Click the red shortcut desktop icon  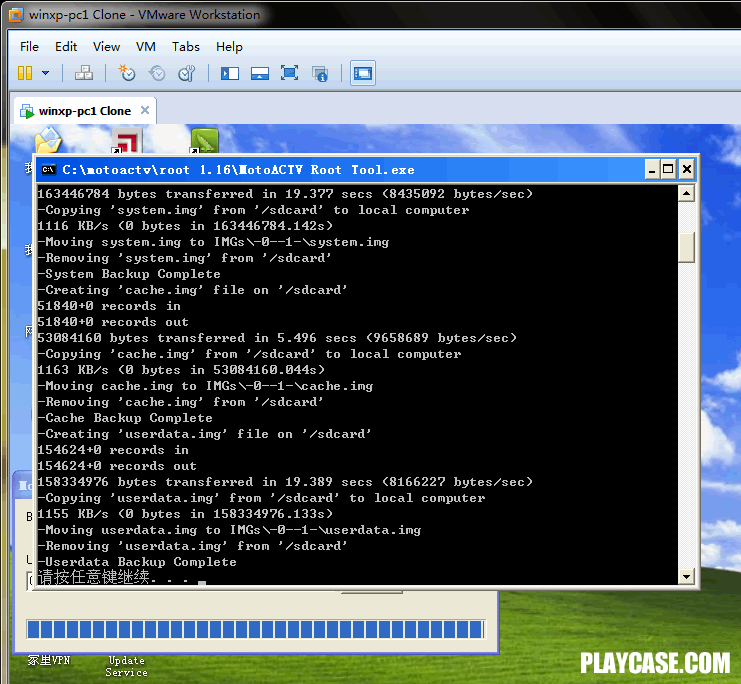127,140
